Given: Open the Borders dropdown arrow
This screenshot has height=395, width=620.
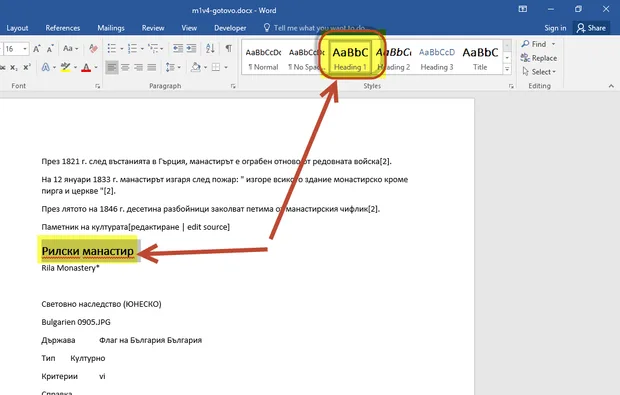Looking at the screenshot, I should pos(226,68).
